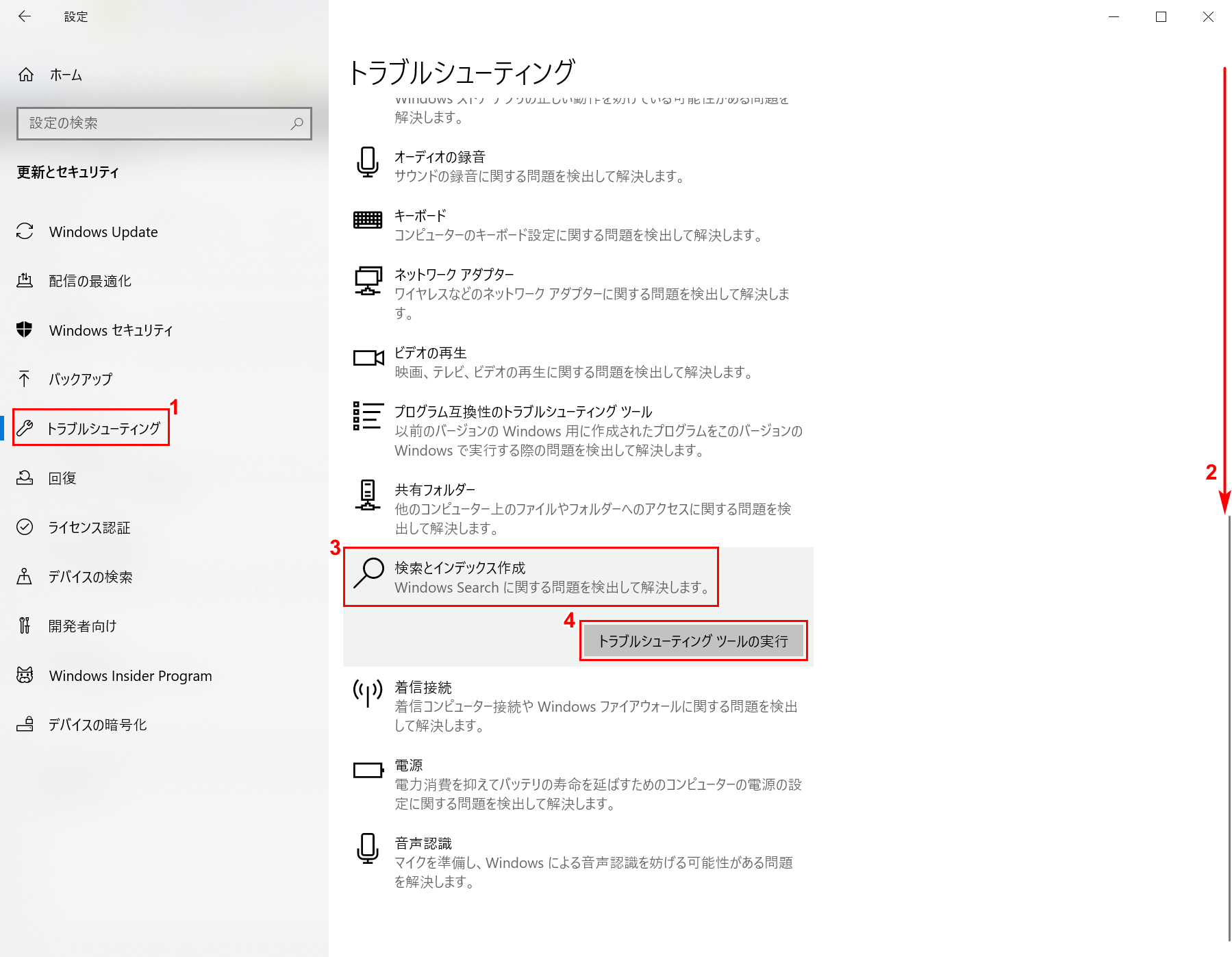
Task: Select 検索とインデックス作成 troubleshooter item
Action: 531,577
